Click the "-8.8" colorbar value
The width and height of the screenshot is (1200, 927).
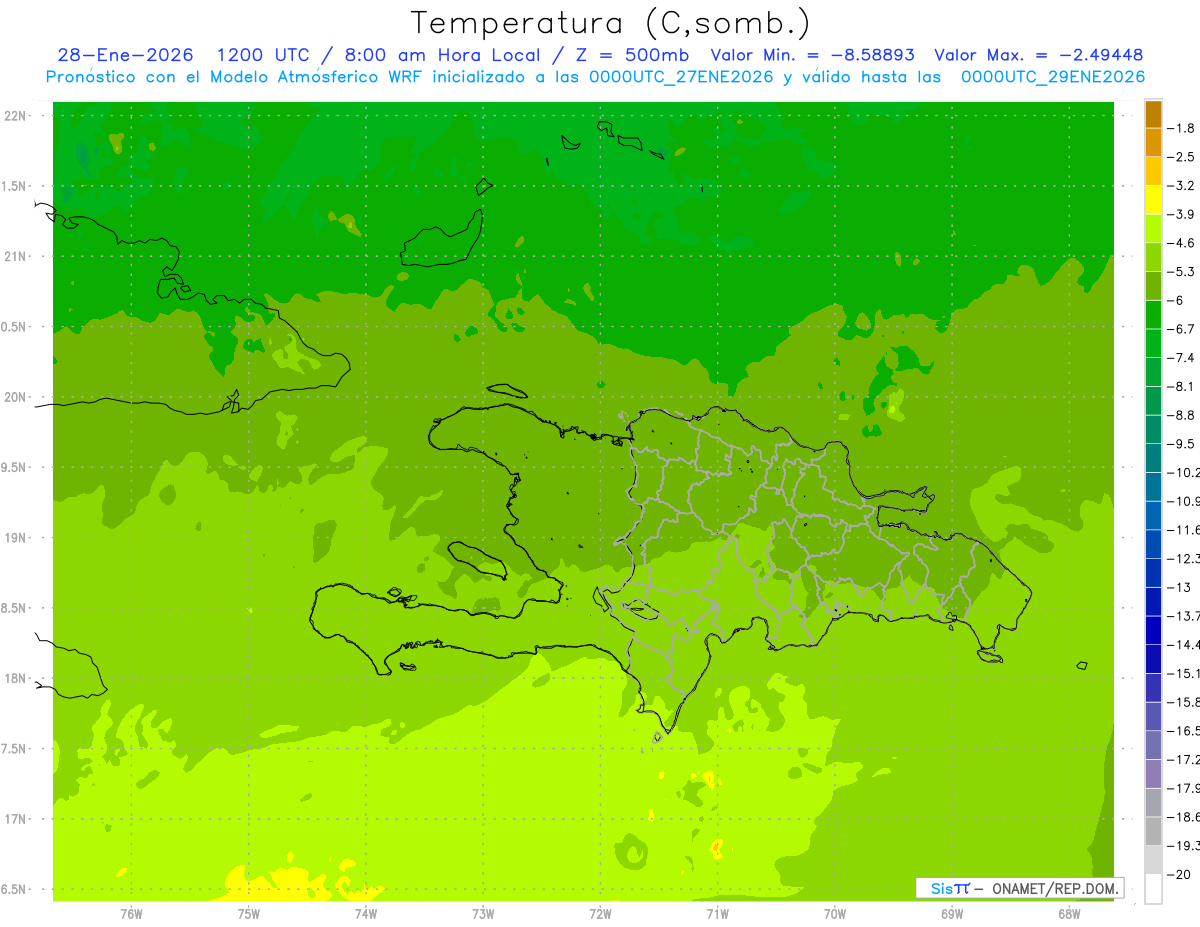[x=1182, y=415]
